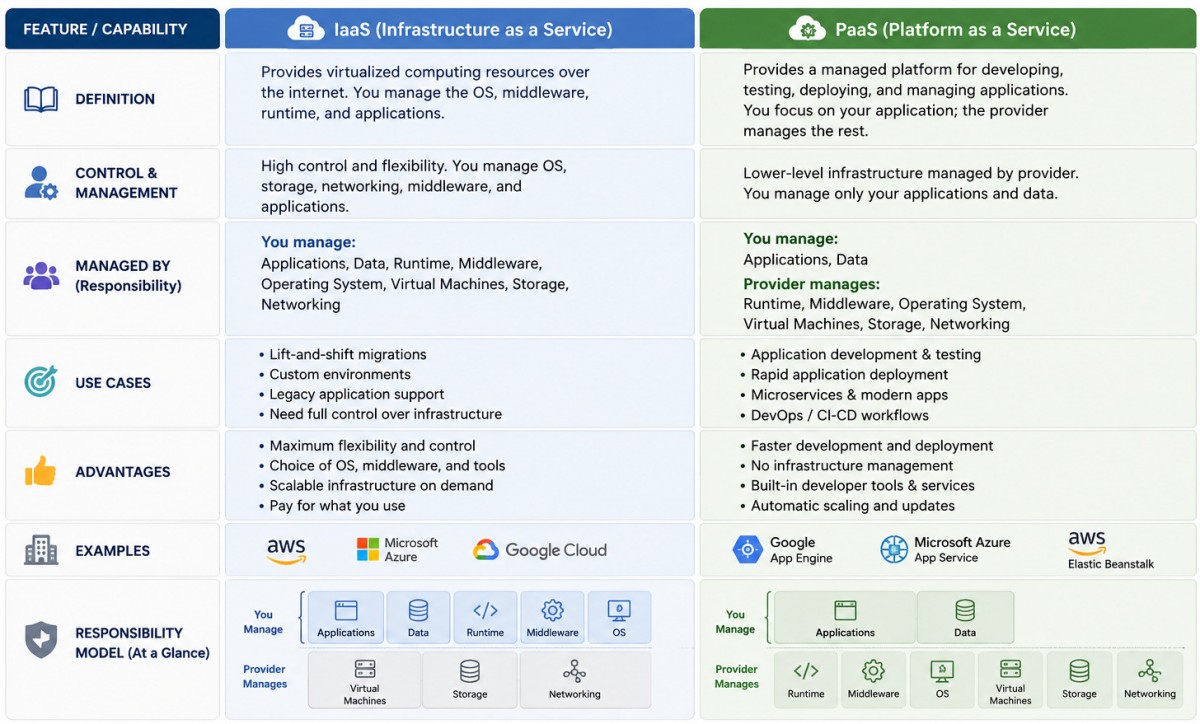Image resolution: width=1200 pixels, height=724 pixels.
Task: Select the PaaS OS tile
Action: point(942,680)
